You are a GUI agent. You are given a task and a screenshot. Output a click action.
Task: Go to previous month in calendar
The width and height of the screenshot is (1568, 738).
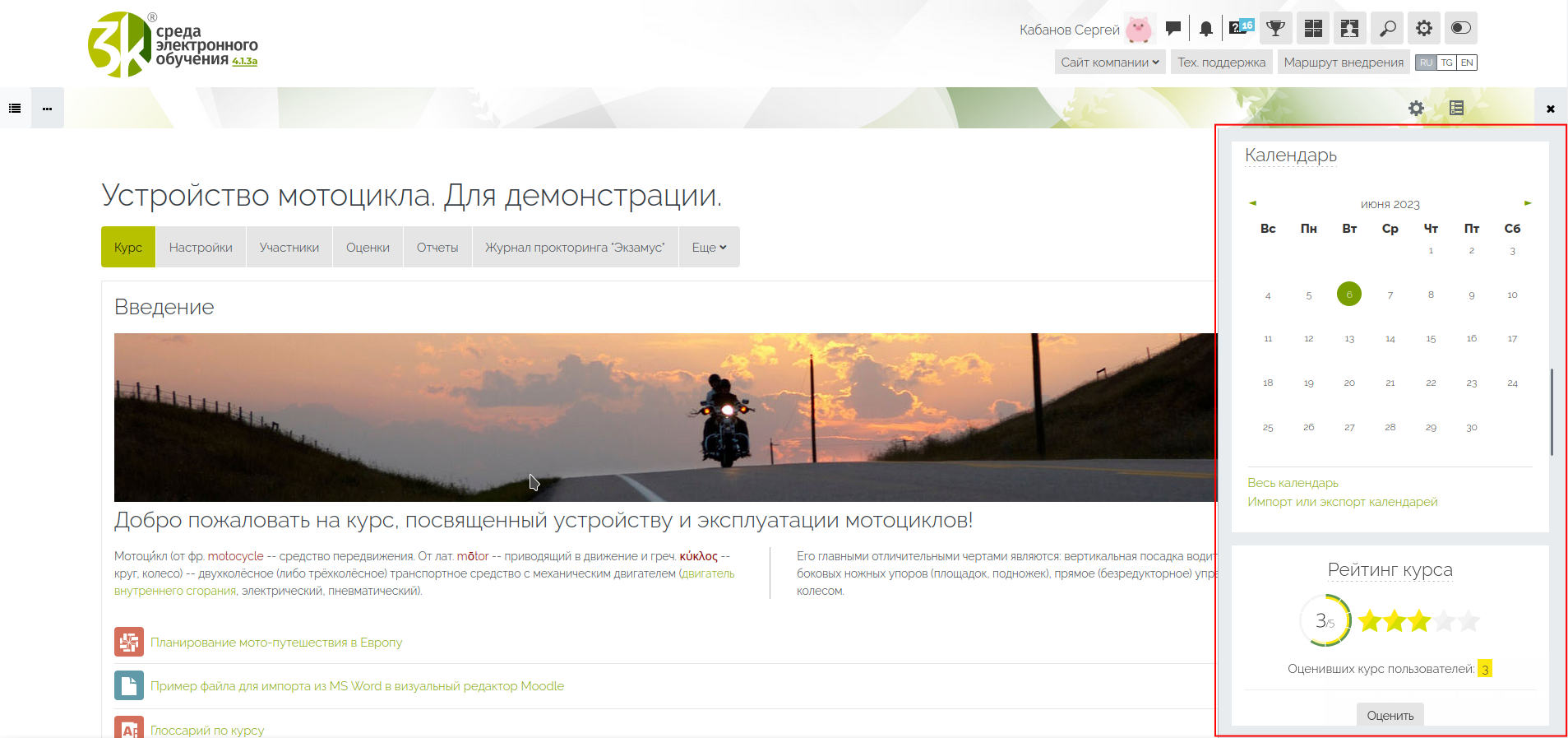1252,203
